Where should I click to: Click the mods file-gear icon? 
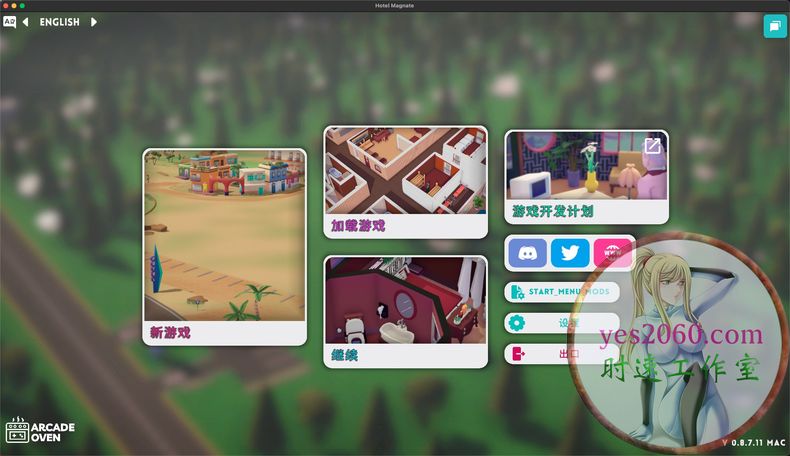pyautogui.click(x=517, y=292)
